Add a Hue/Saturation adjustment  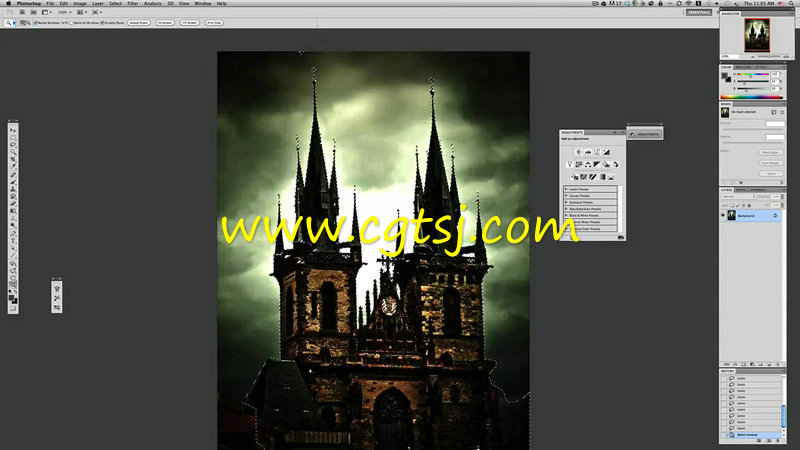[579, 164]
